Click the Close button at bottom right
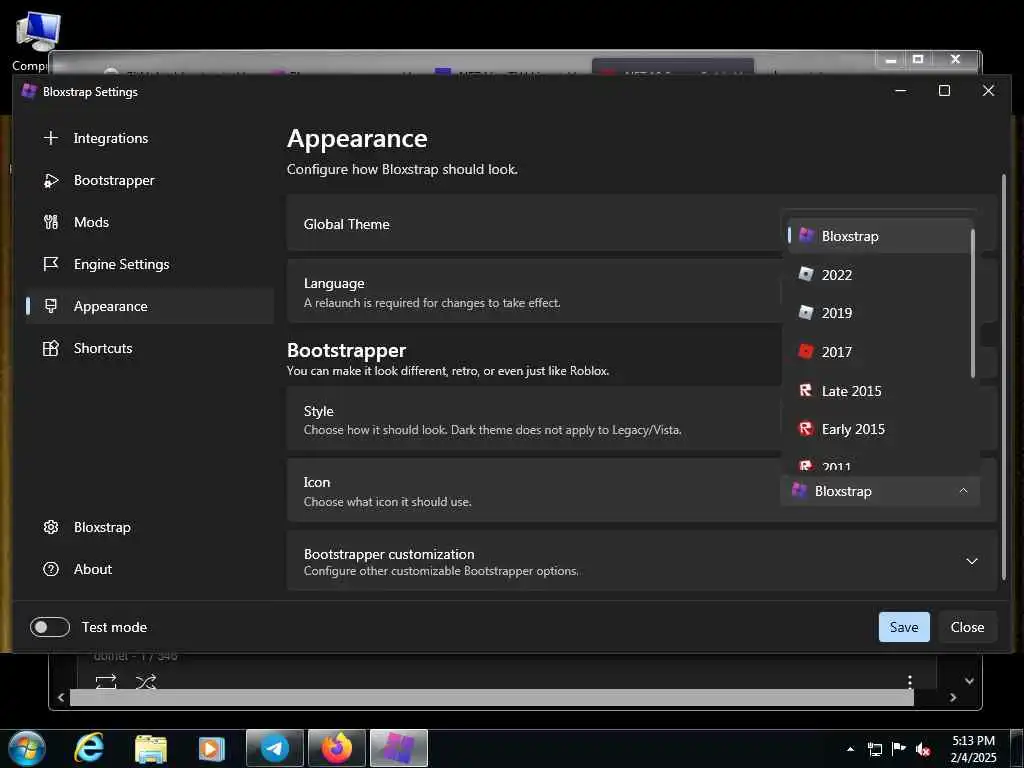1024x768 pixels. 967,627
